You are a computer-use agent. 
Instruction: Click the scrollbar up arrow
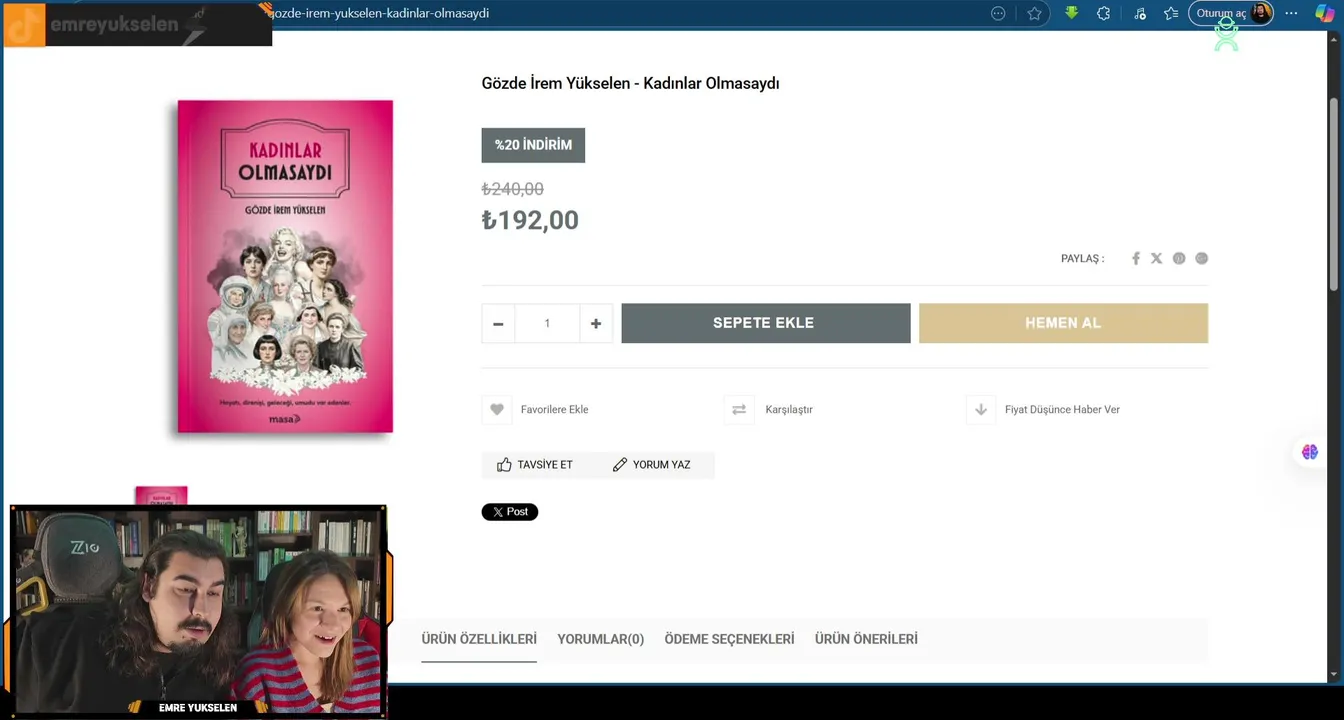coord(1334,39)
